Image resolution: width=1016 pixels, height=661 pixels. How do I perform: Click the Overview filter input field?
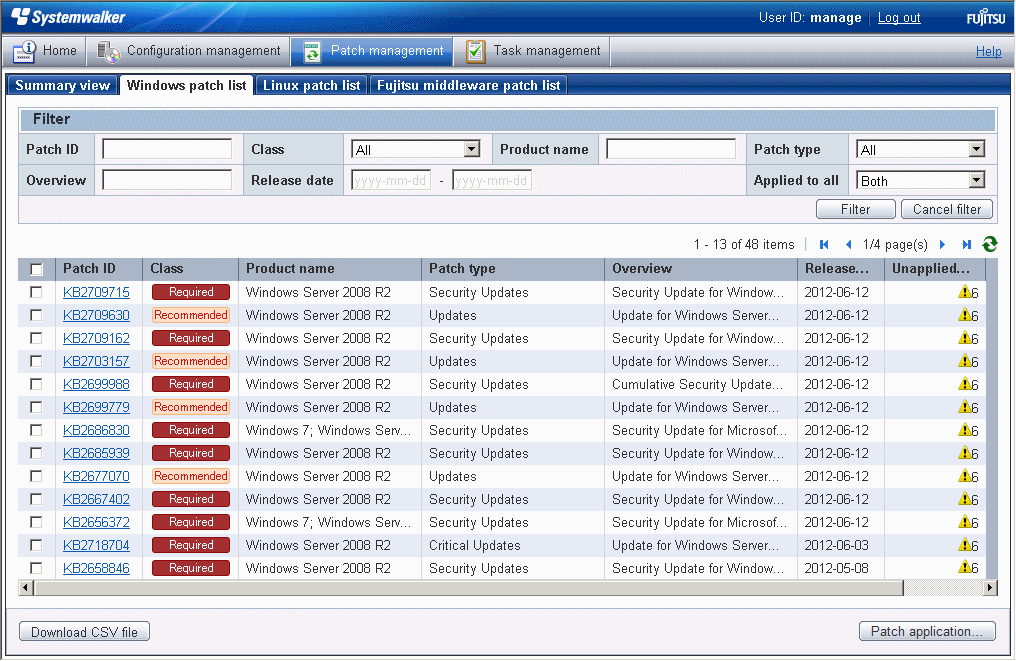click(x=167, y=180)
